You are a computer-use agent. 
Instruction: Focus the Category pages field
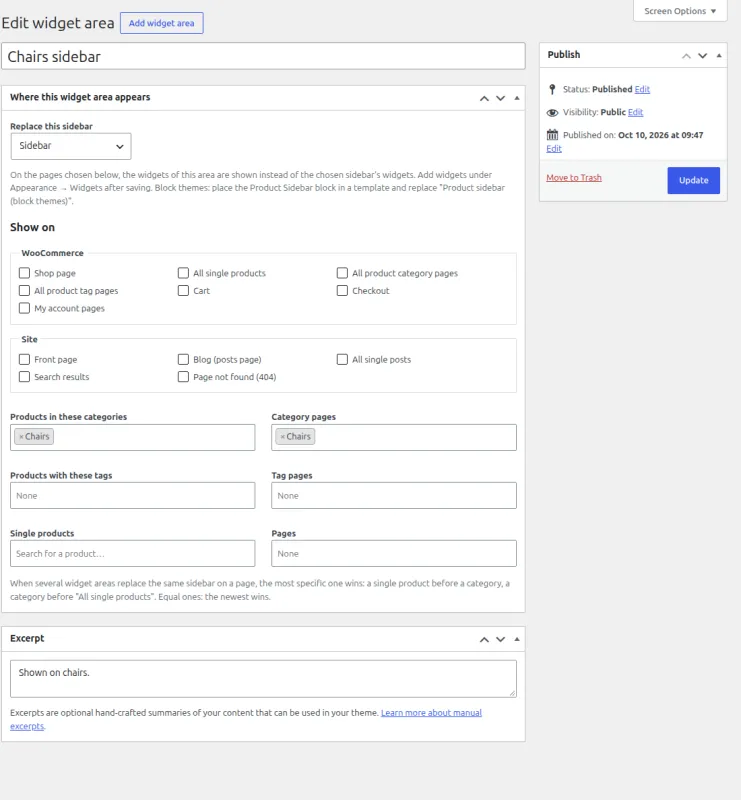(394, 437)
